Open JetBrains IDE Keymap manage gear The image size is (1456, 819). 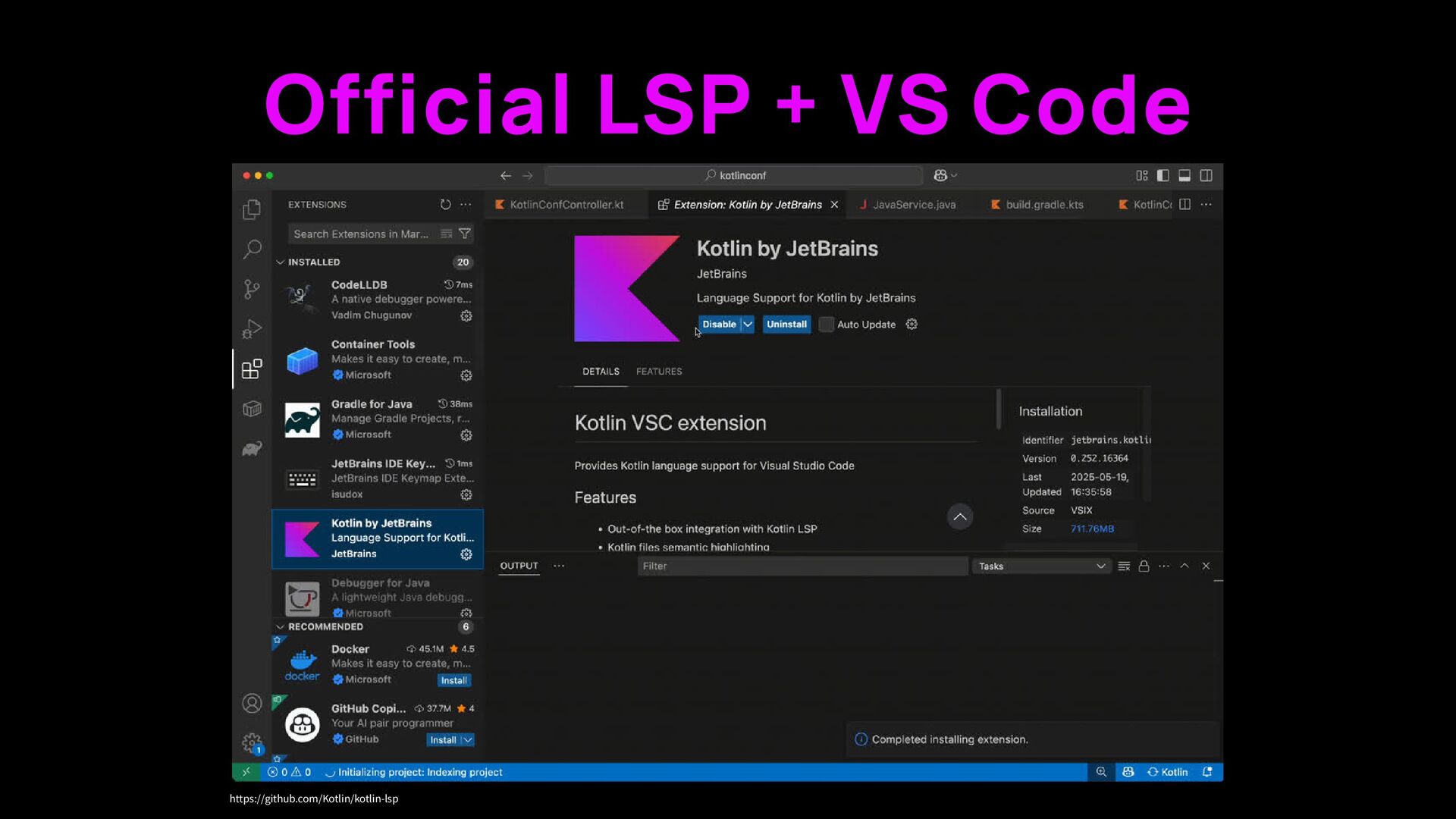466,494
